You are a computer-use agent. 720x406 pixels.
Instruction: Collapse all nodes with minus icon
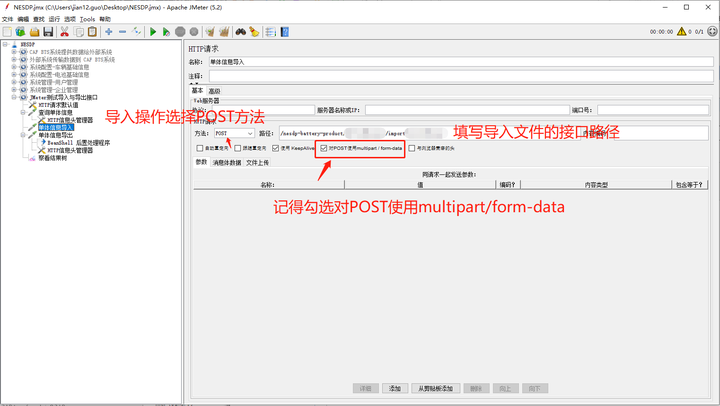[123, 32]
